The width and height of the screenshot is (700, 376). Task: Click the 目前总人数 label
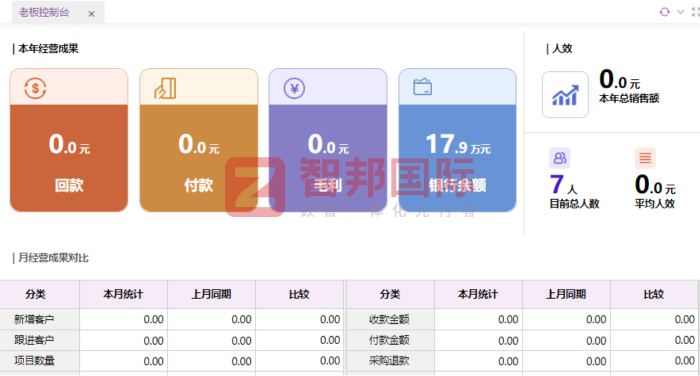574,204
